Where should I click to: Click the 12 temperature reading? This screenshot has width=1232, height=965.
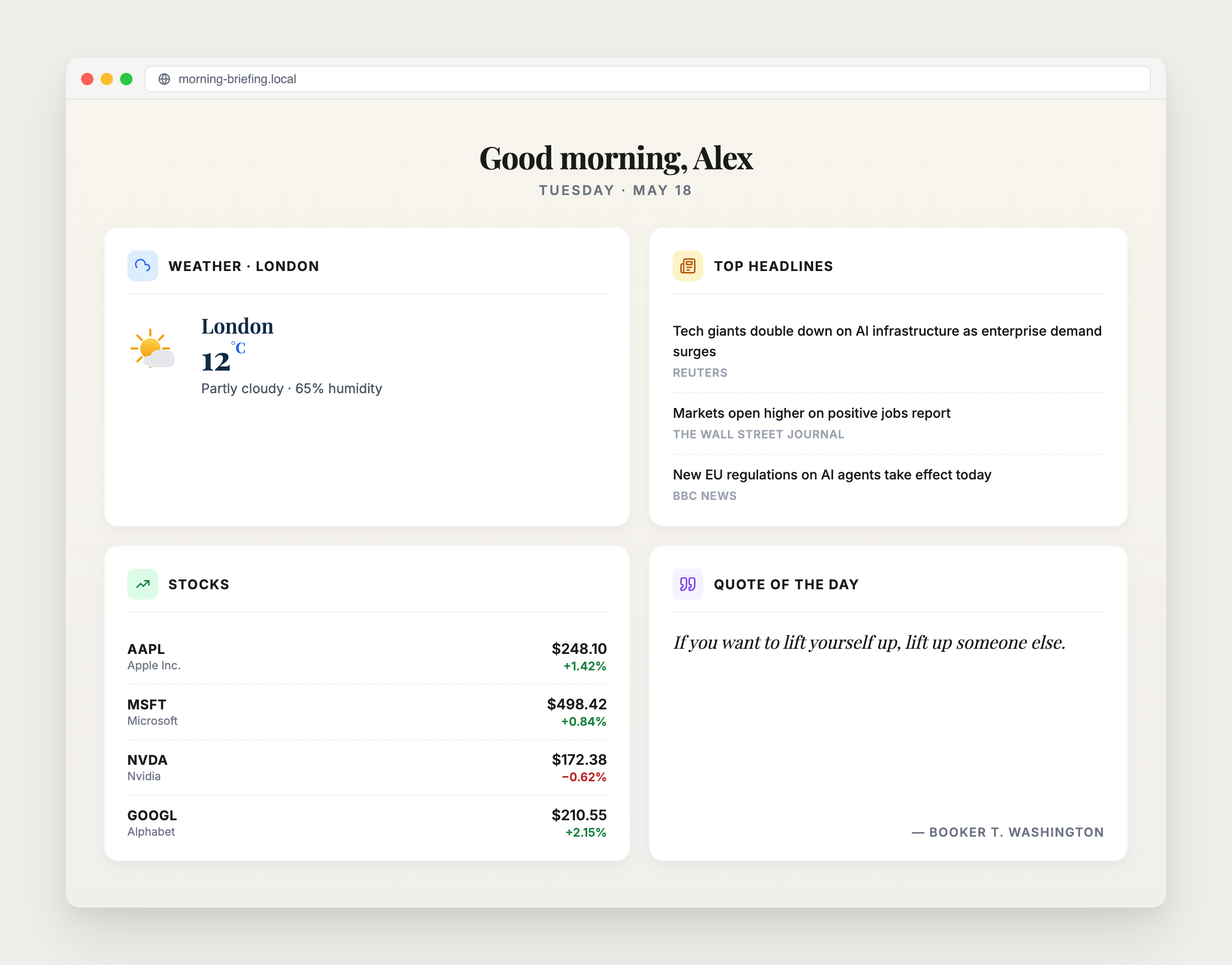click(216, 361)
